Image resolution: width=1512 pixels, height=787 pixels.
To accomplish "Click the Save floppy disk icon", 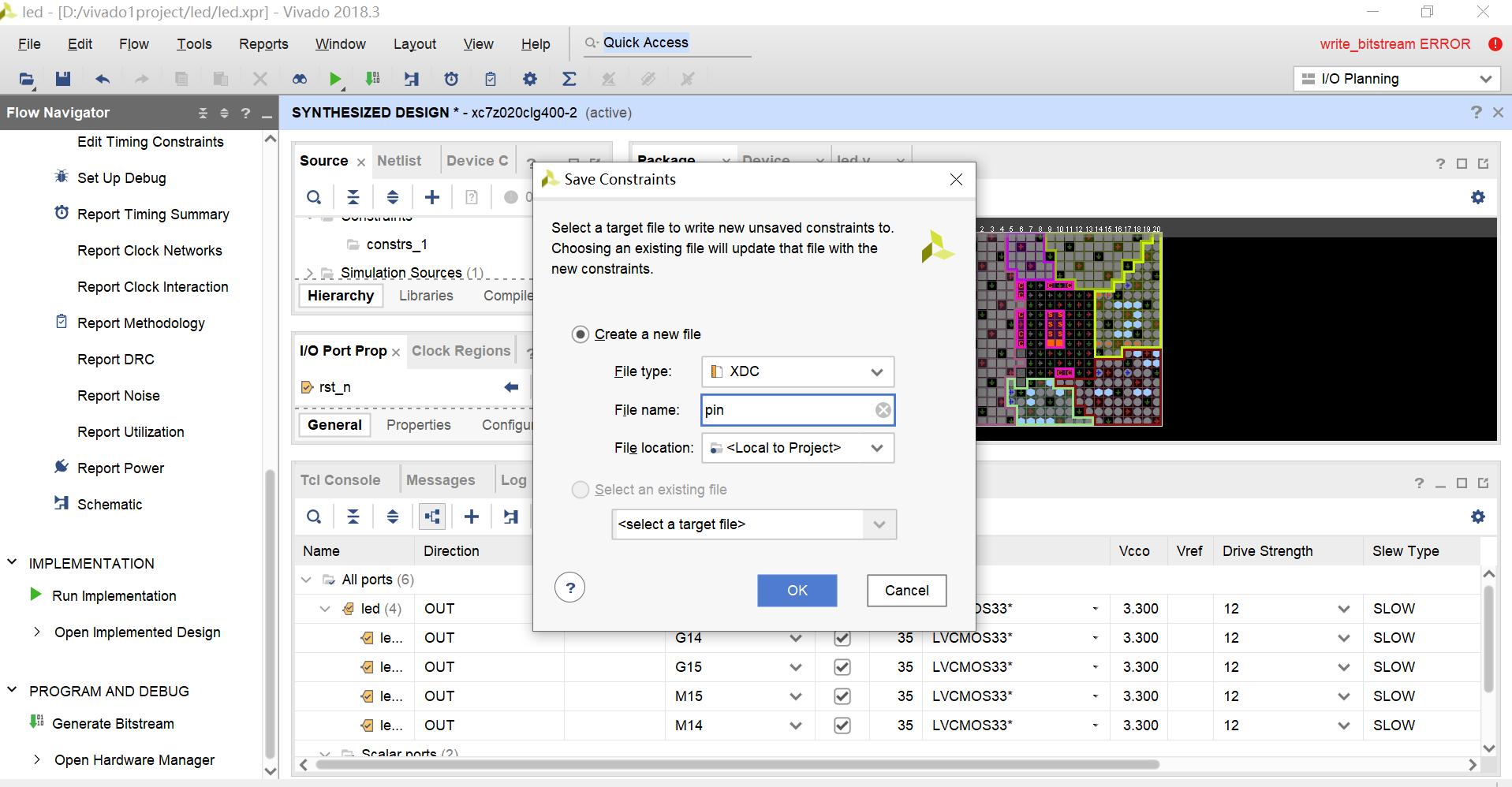I will click(x=63, y=79).
